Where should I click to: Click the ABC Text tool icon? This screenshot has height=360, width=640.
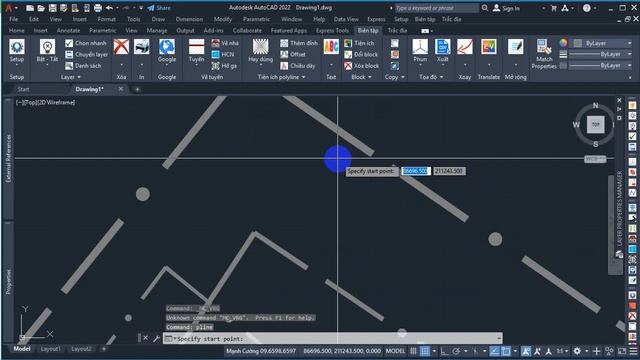(331, 47)
